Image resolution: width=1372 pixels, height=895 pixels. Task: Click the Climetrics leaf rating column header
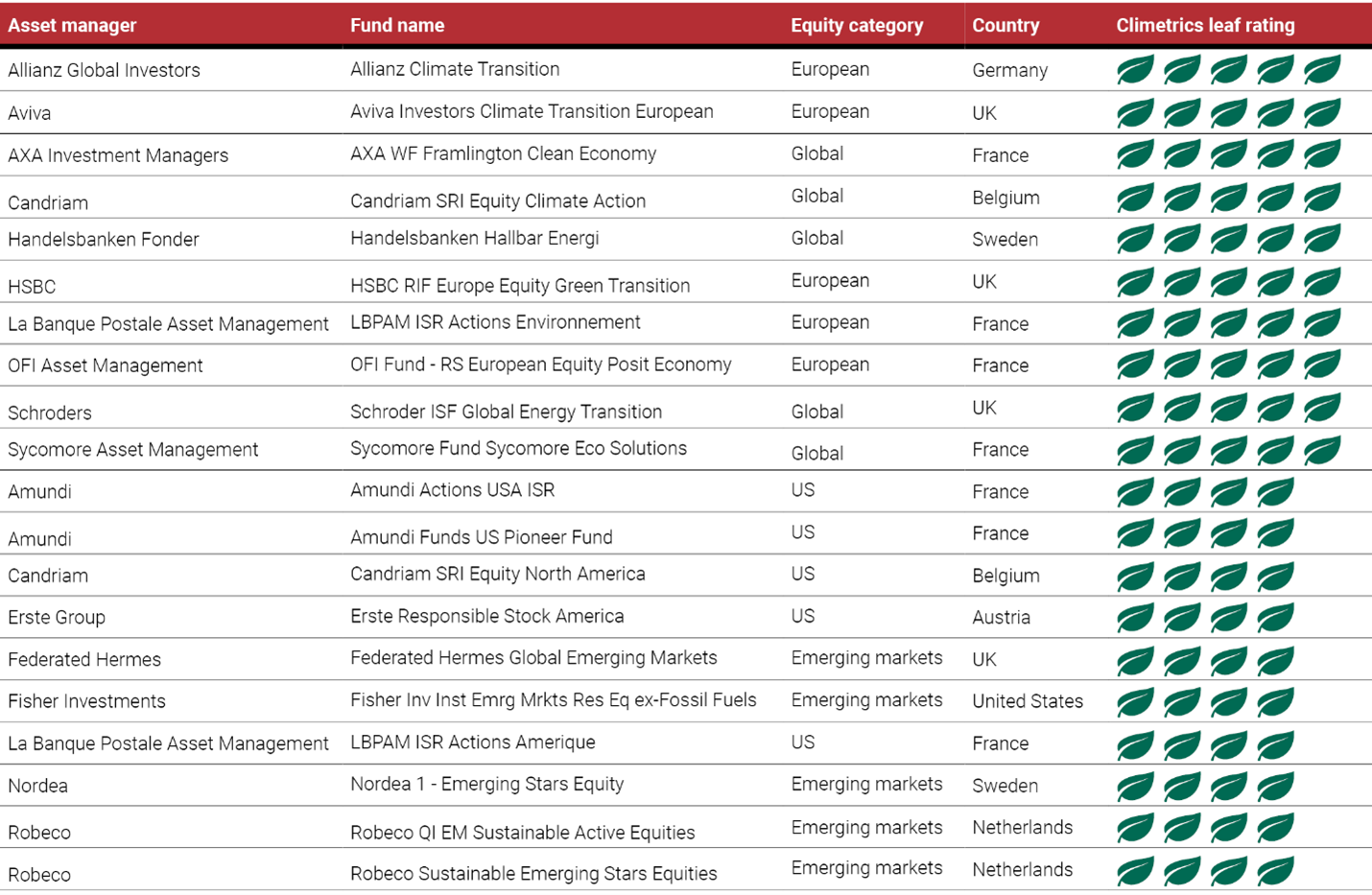point(1205,26)
